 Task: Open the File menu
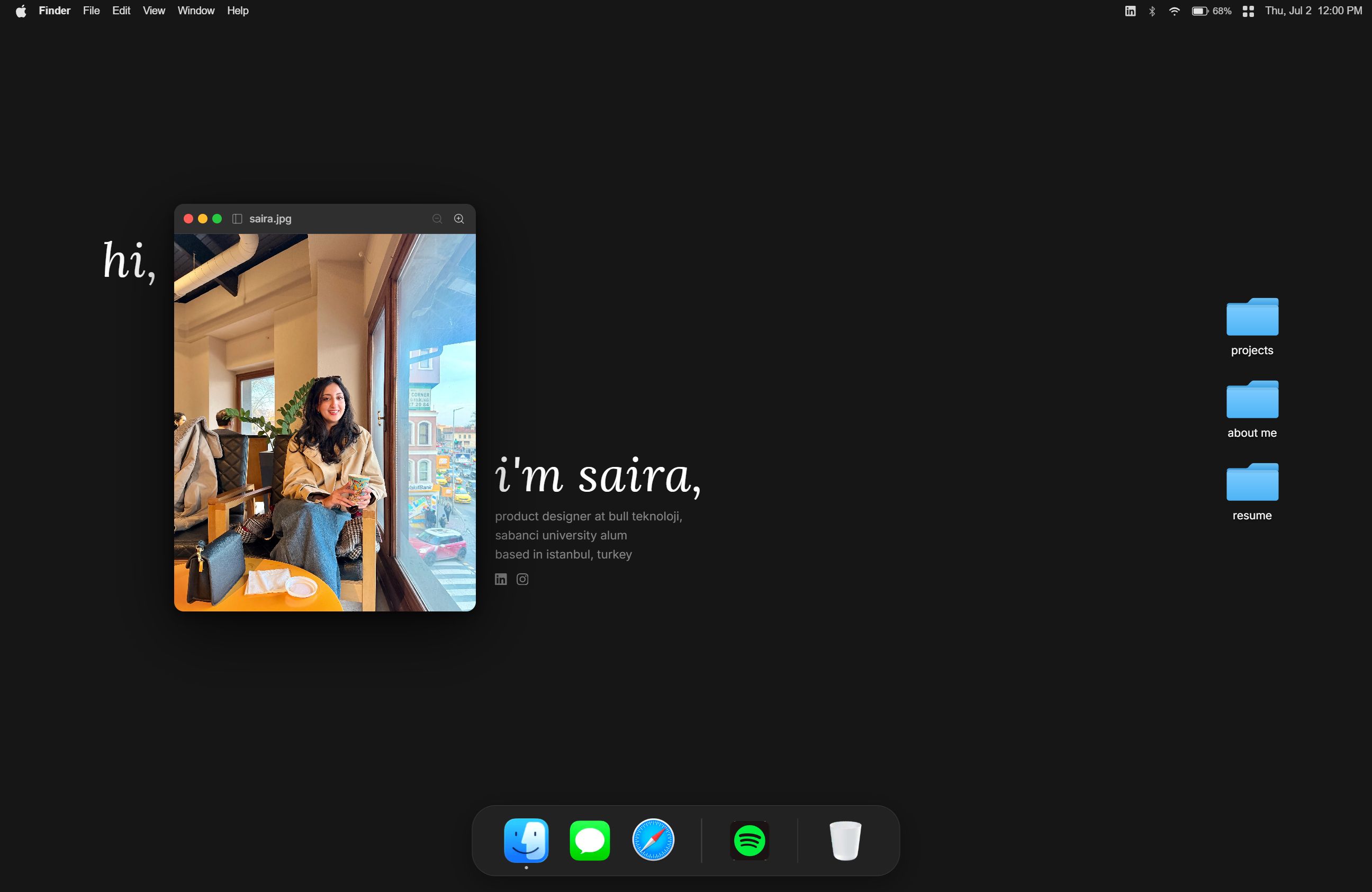[x=91, y=11]
